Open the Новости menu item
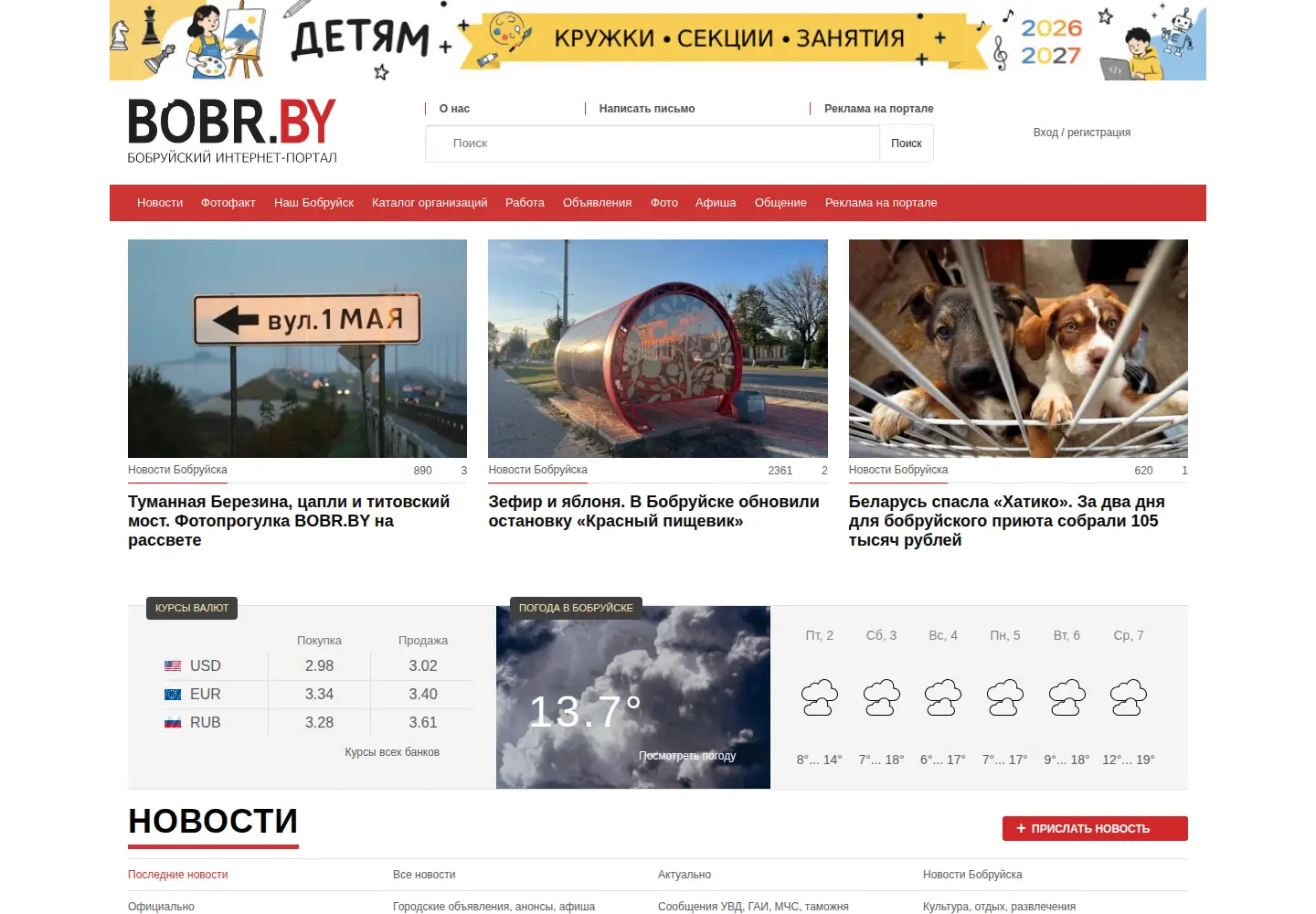 point(160,203)
